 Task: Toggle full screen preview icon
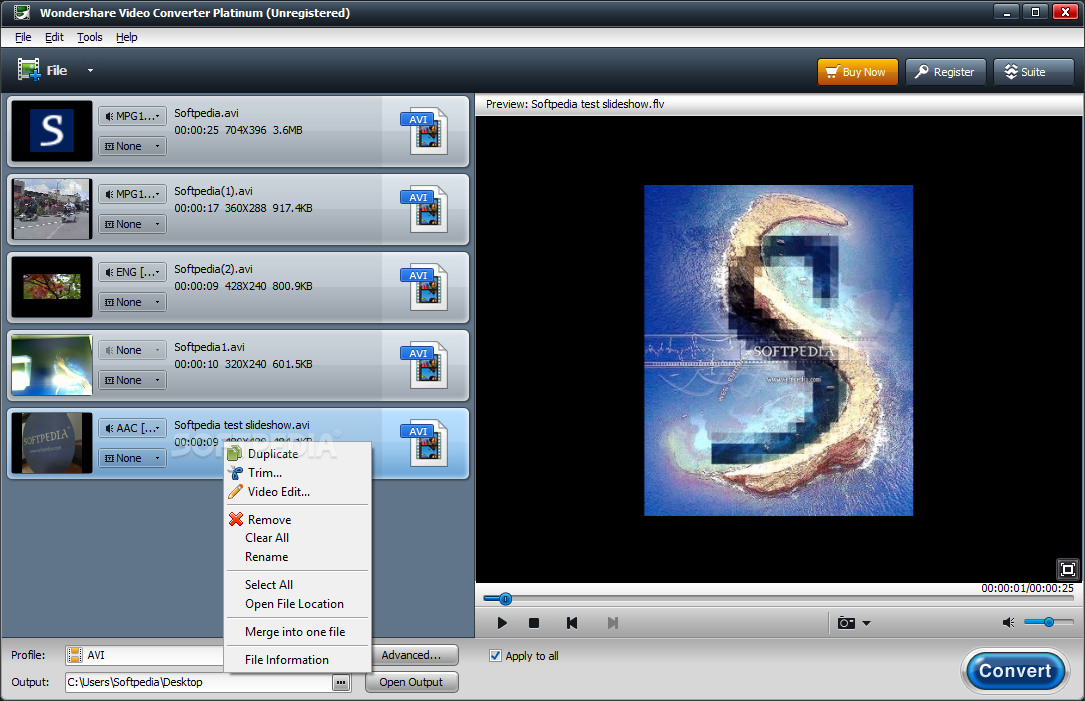coord(1068,570)
